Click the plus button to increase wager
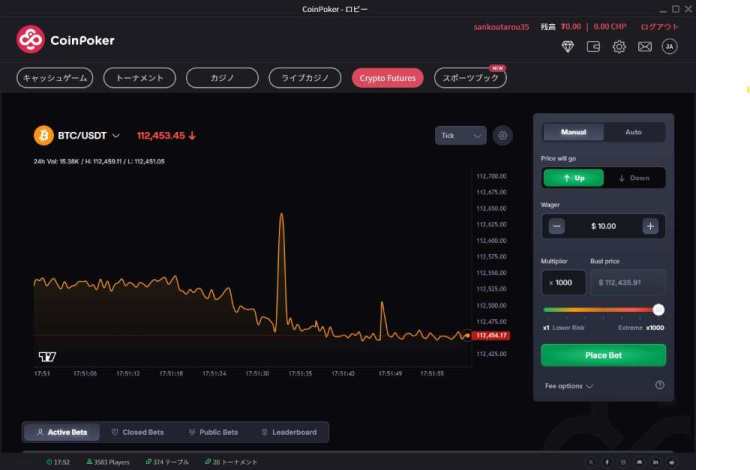 650,226
